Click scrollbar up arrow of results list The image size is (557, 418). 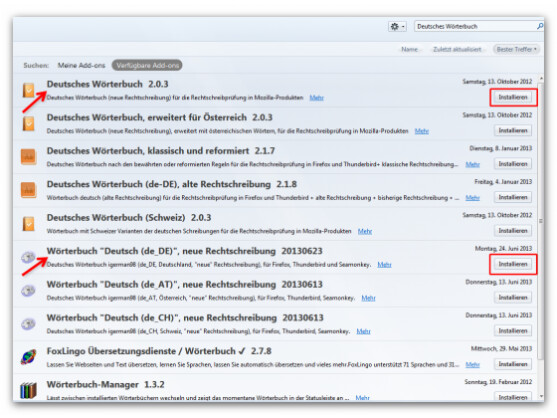[x=541, y=78]
